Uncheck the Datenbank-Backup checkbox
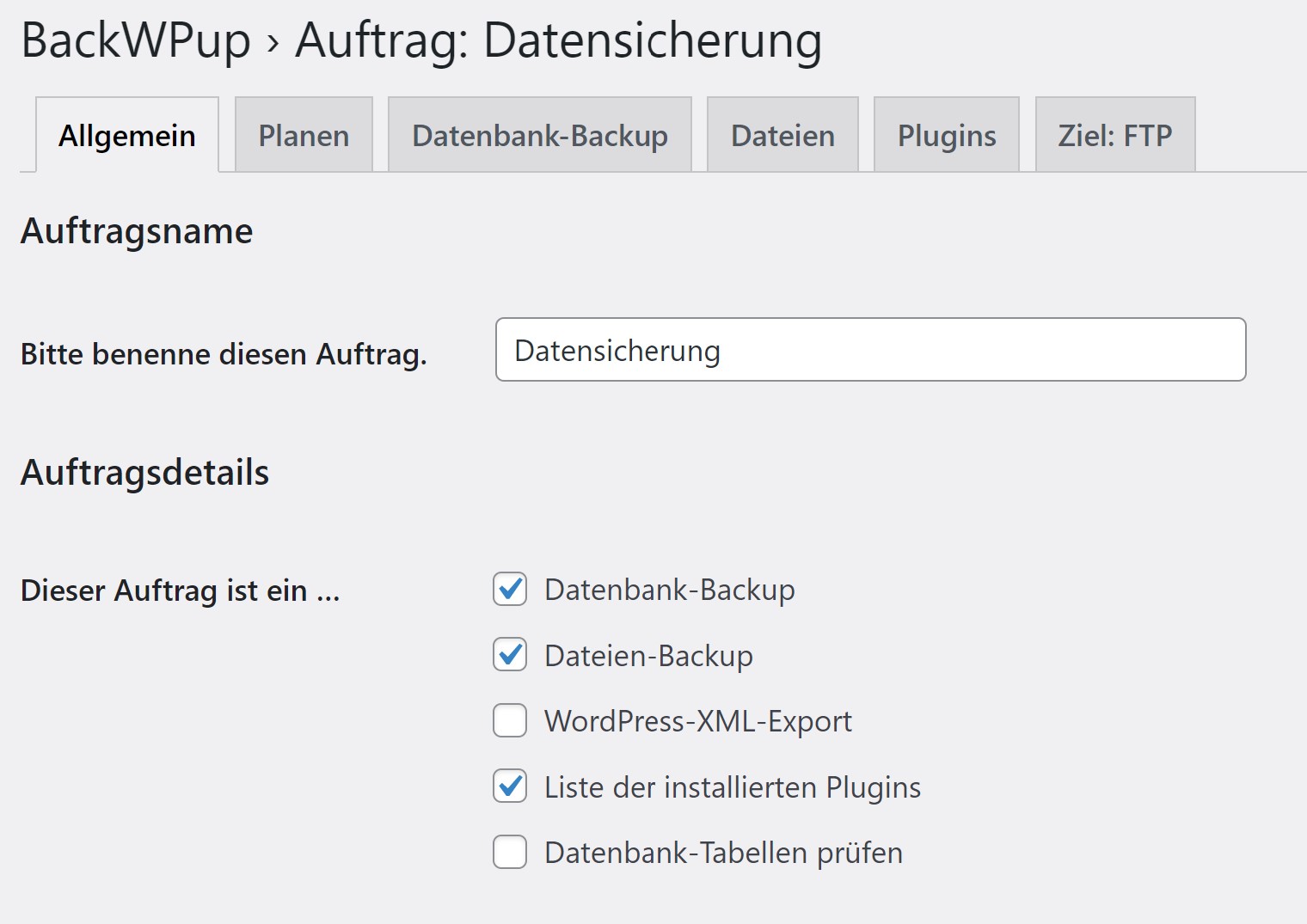This screenshot has height=924, width=1307. pos(510,590)
